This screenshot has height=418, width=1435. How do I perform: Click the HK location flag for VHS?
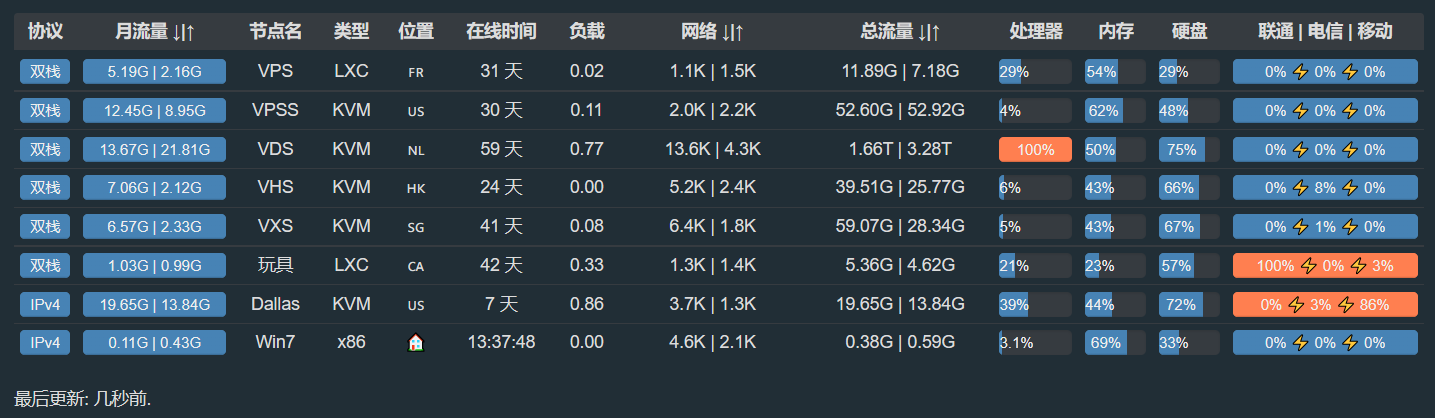[416, 188]
